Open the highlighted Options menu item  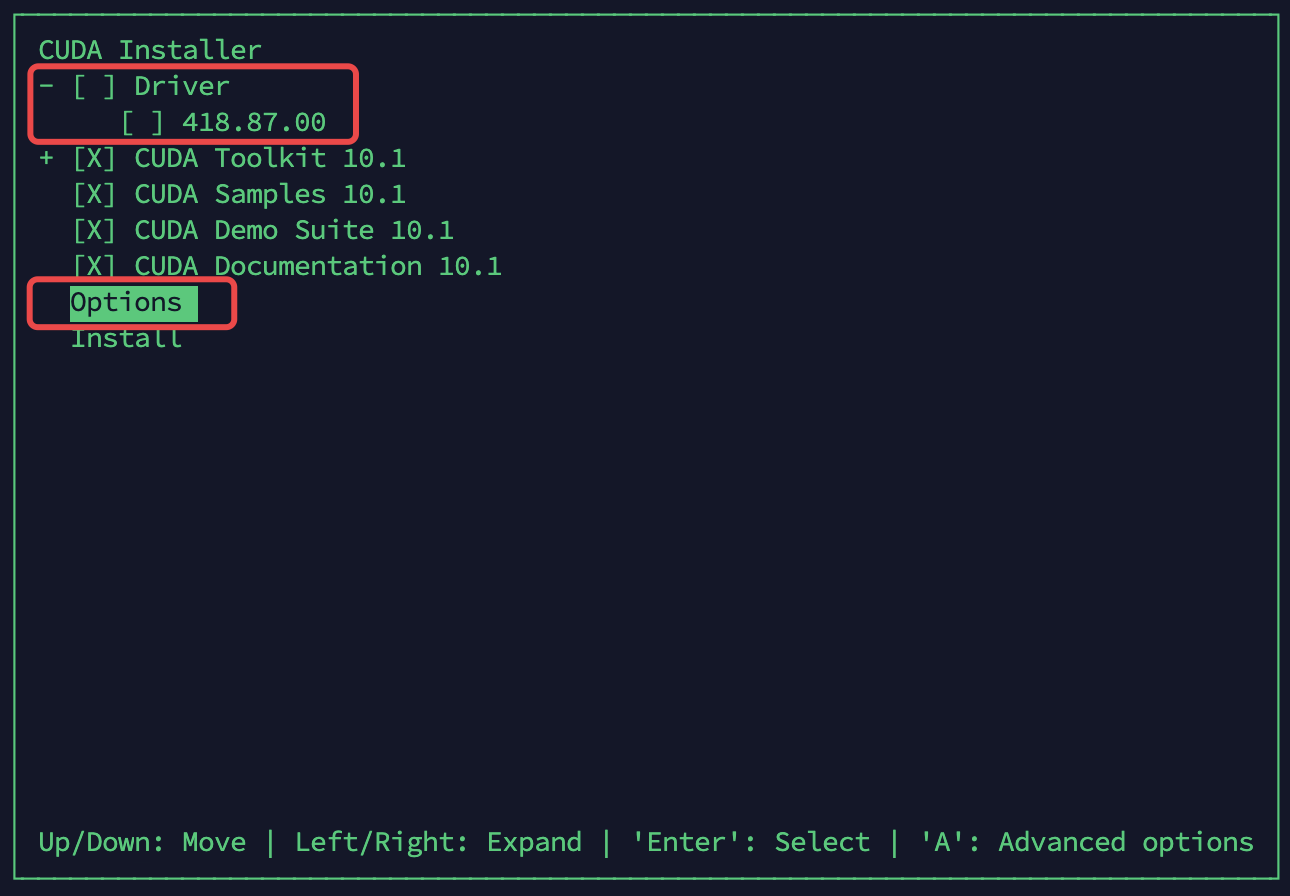(134, 303)
